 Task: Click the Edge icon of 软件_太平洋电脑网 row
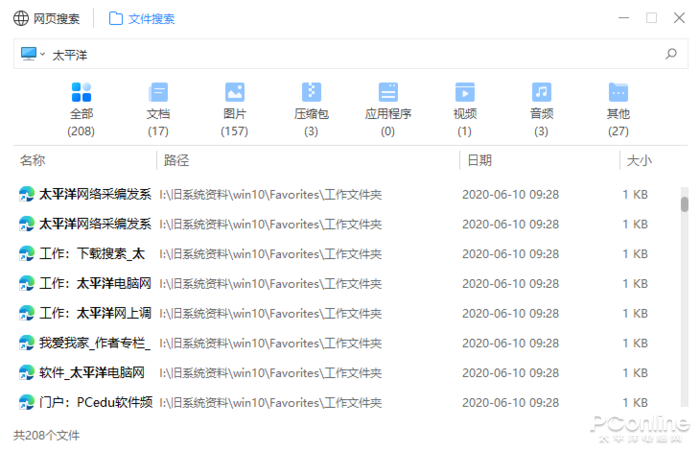coord(26,372)
